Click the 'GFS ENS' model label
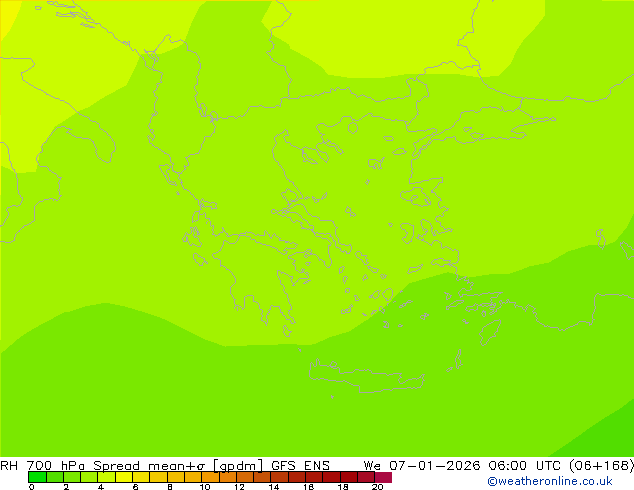This screenshot has height=490, width=634. pyautogui.click(x=300, y=466)
